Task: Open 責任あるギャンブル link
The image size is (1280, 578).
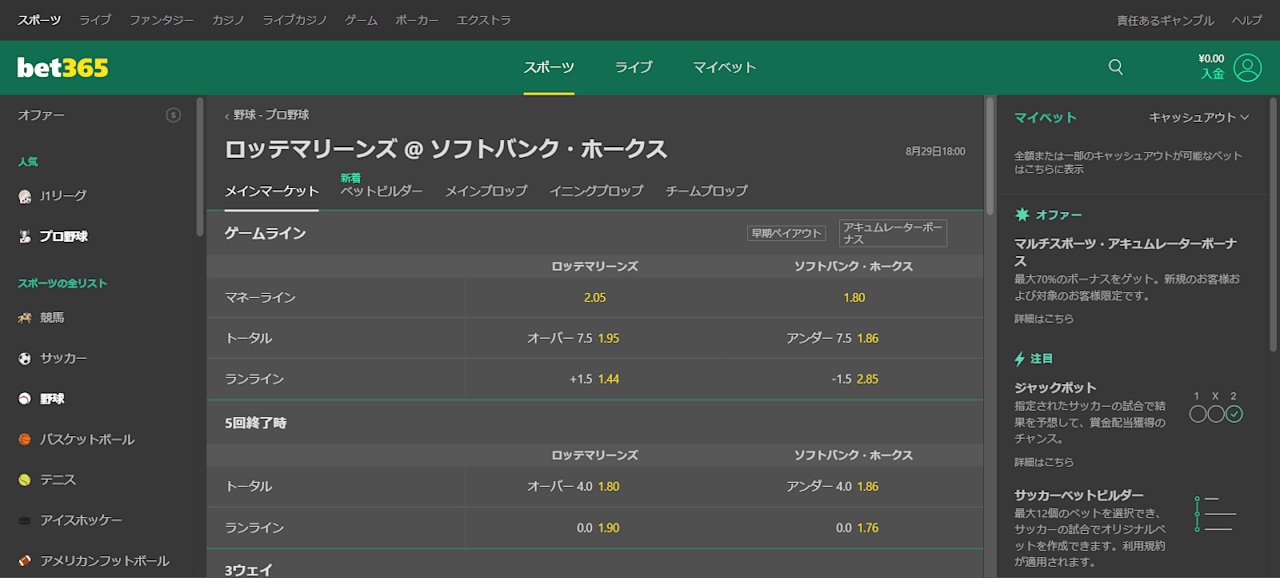Action: pos(1165,20)
